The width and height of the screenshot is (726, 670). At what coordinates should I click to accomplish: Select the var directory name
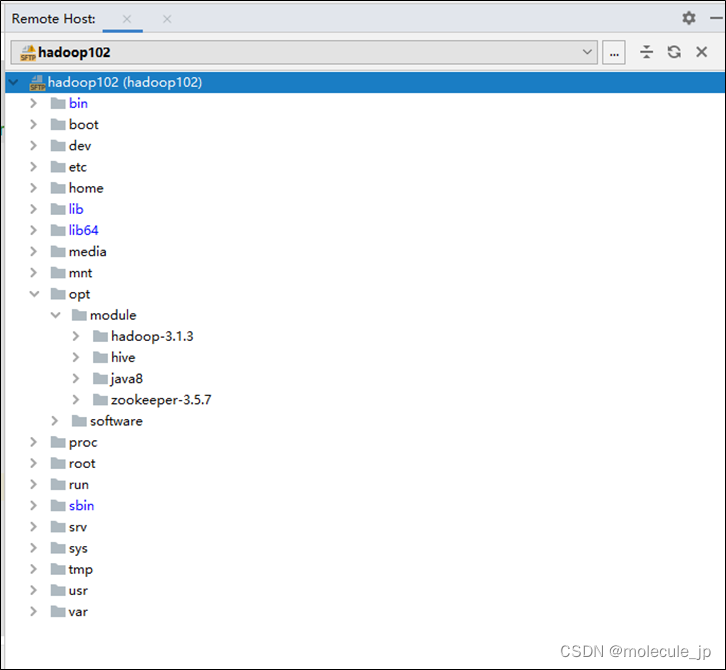pos(78,612)
